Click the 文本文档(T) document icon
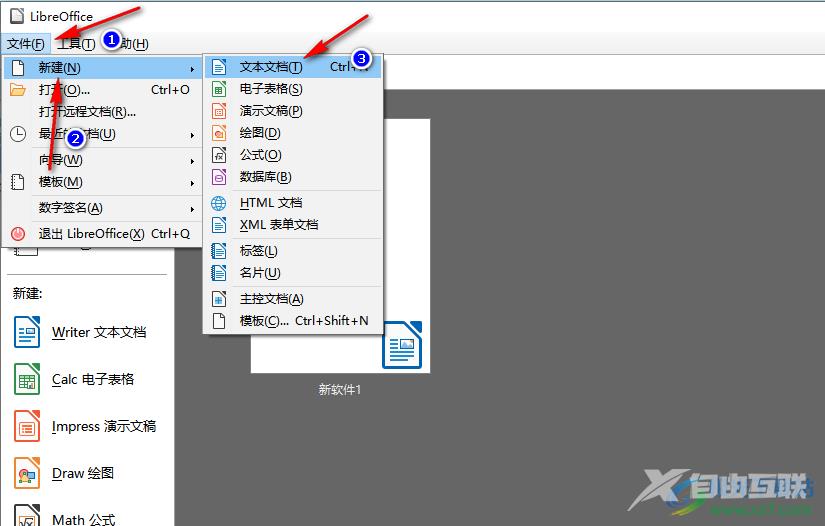Image resolution: width=825 pixels, height=526 pixels. coord(219,67)
